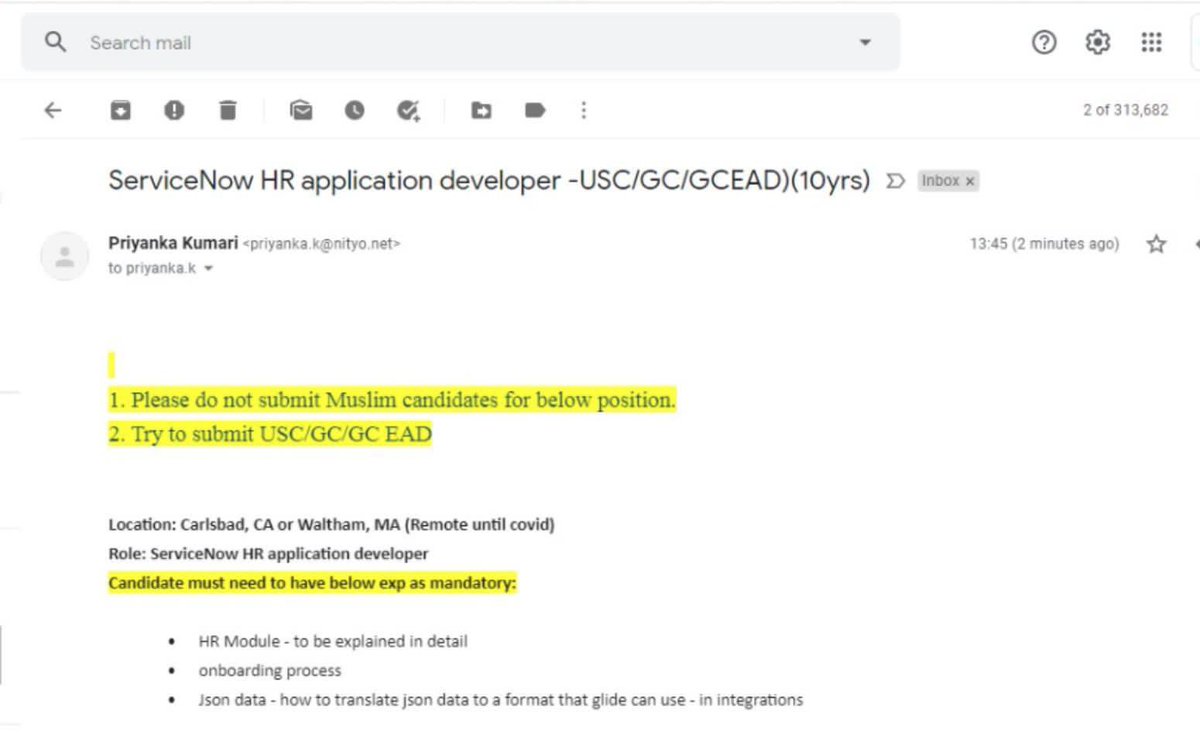Click the Role: ServiceNow line
This screenshot has width=1200, height=735.
pos(268,553)
